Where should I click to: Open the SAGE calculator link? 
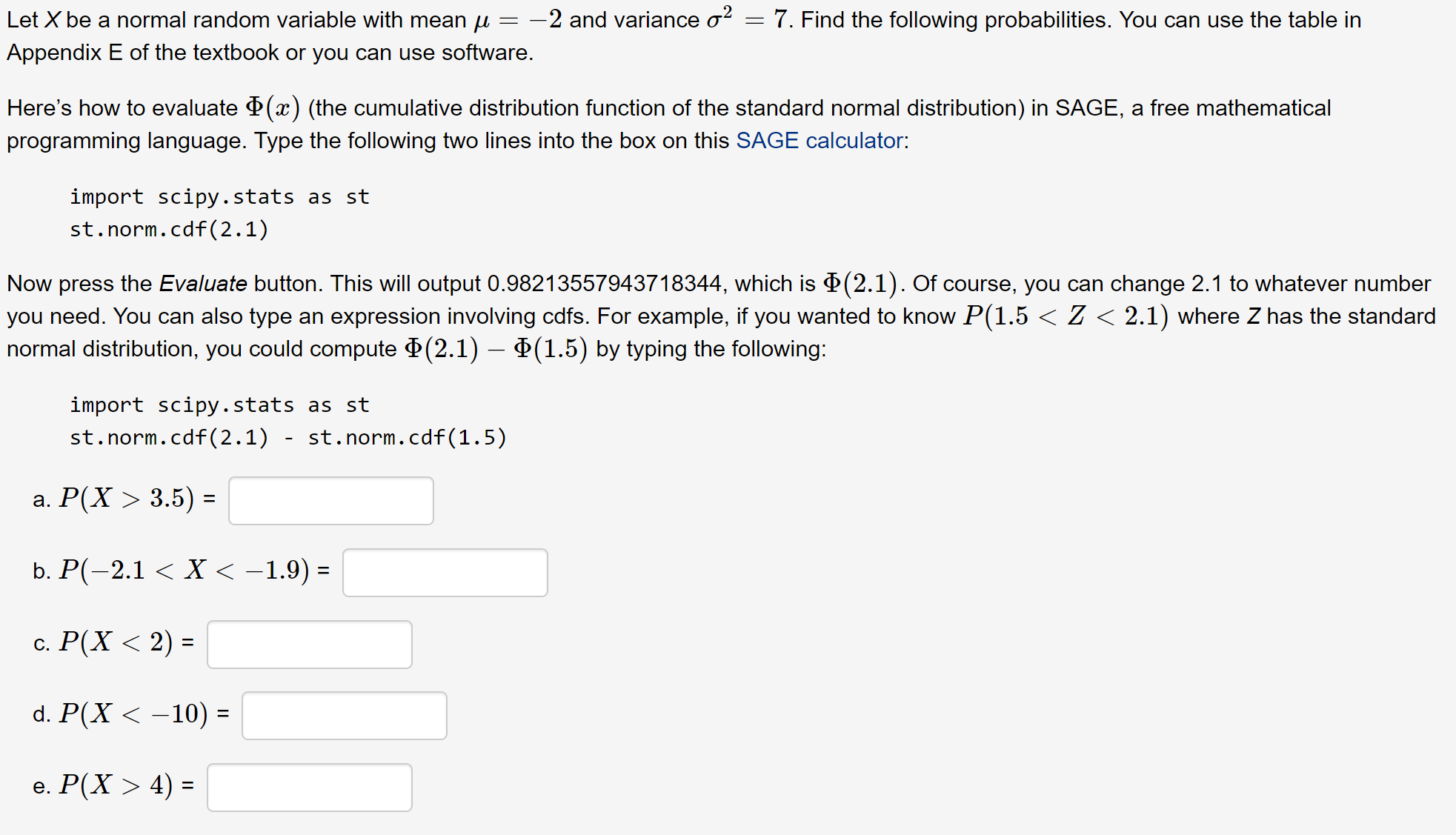820,141
